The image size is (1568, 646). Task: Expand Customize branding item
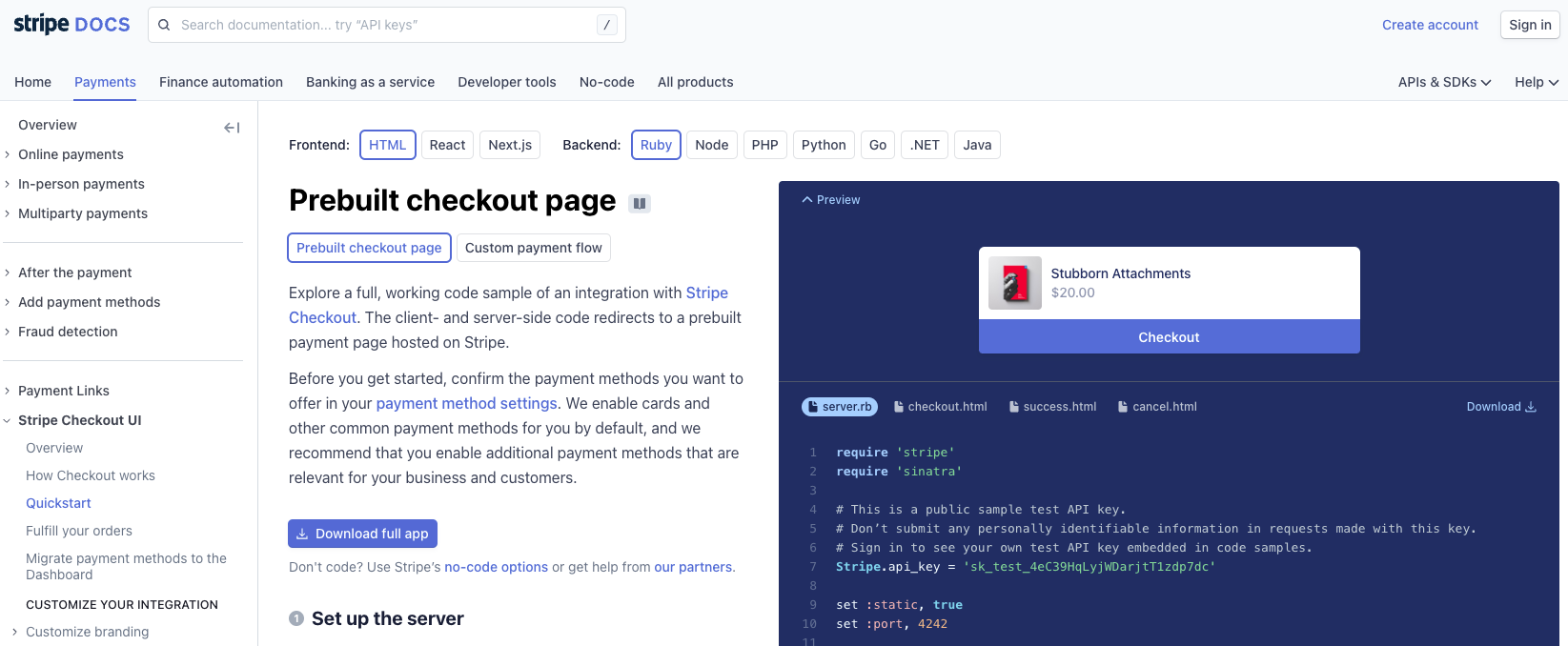click(14, 632)
